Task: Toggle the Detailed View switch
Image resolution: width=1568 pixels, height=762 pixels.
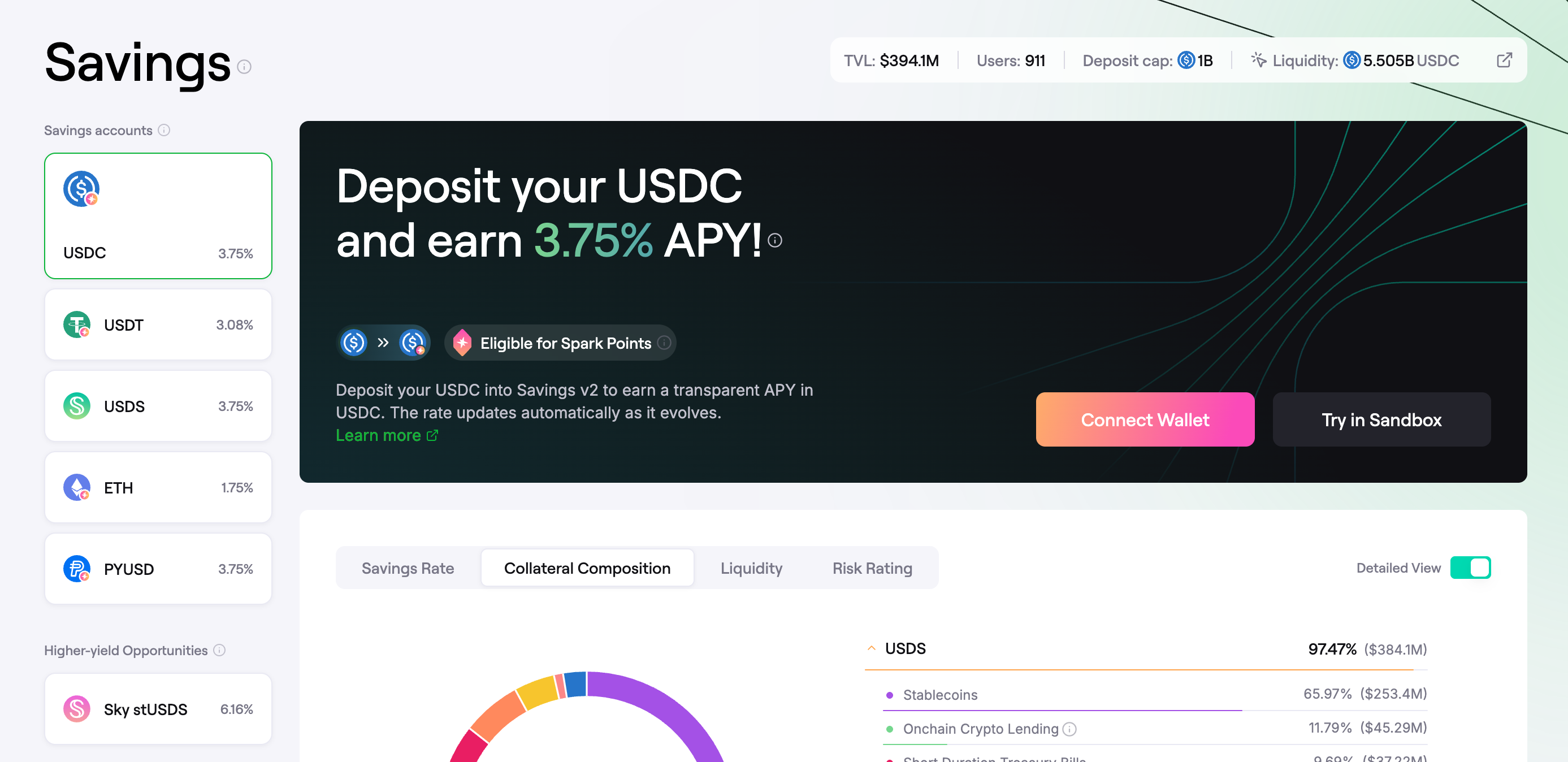Action: [1470, 567]
